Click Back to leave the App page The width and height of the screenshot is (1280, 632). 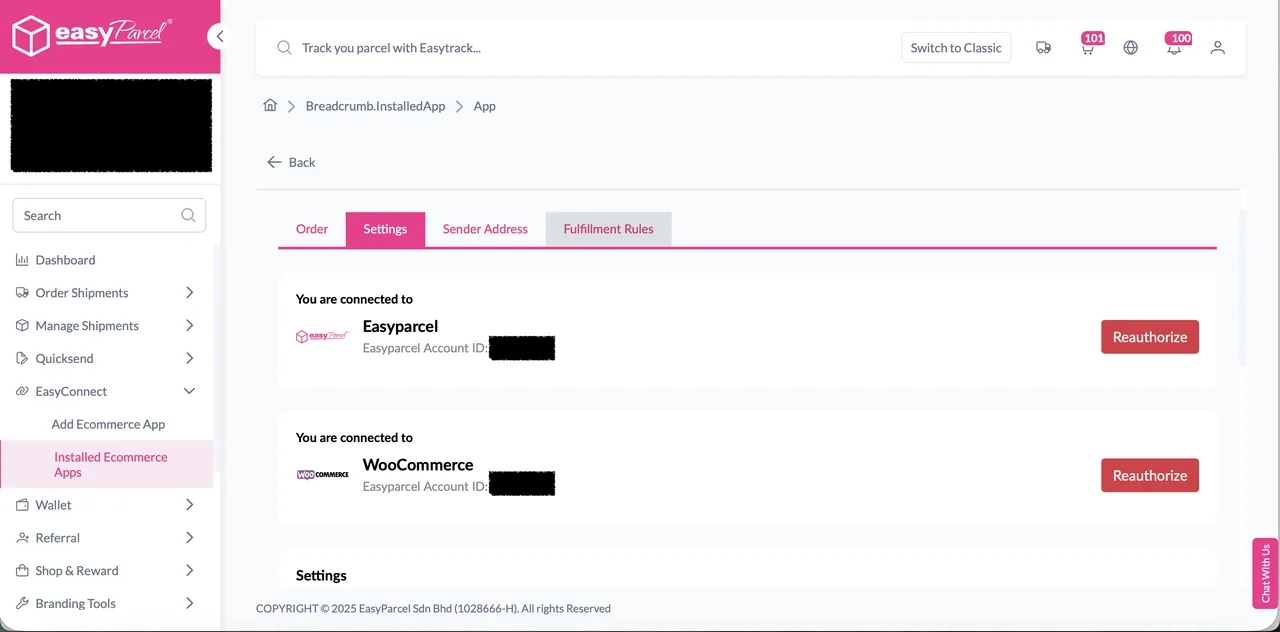pos(290,162)
